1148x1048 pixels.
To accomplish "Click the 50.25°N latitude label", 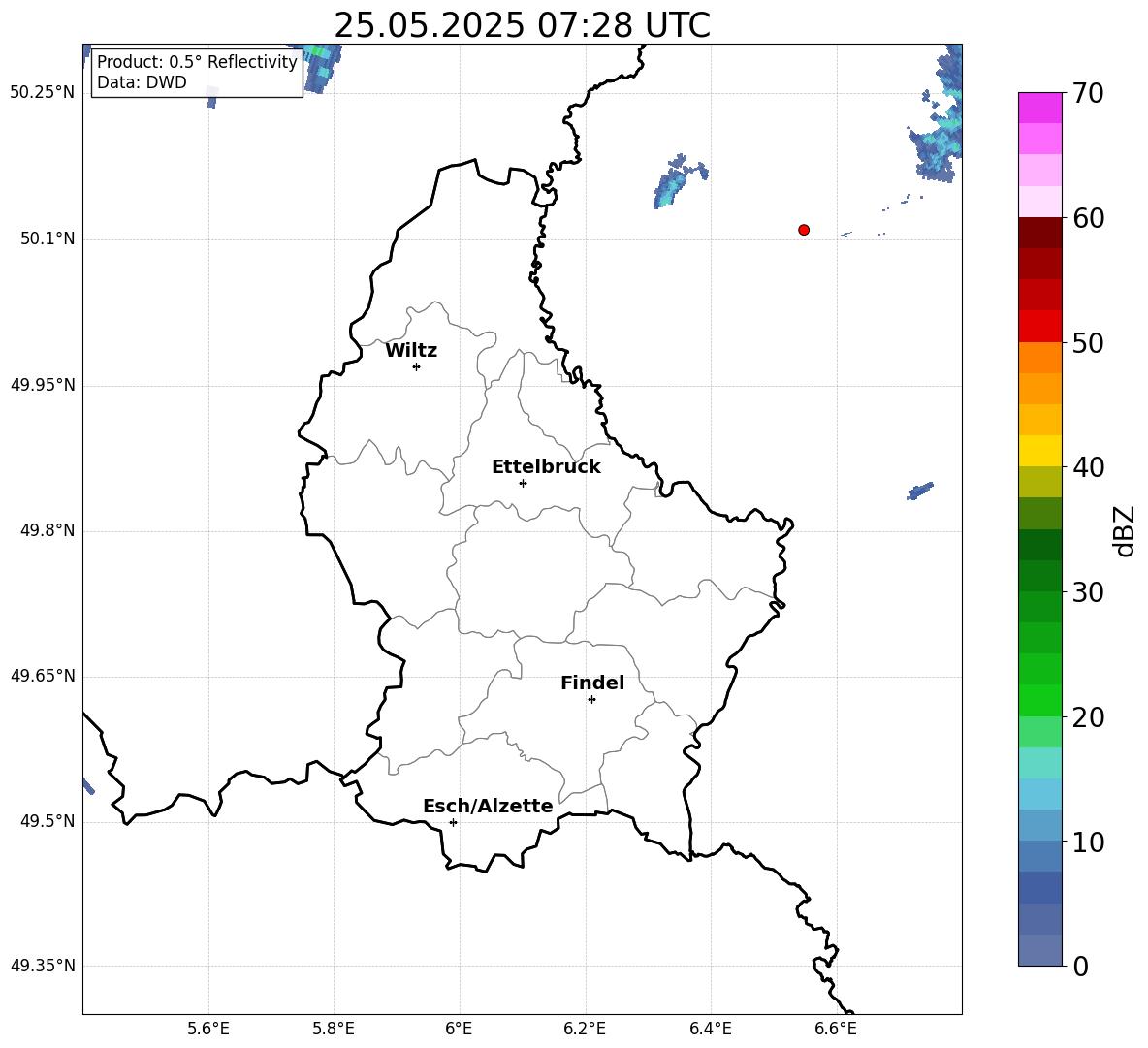I will coord(43,93).
